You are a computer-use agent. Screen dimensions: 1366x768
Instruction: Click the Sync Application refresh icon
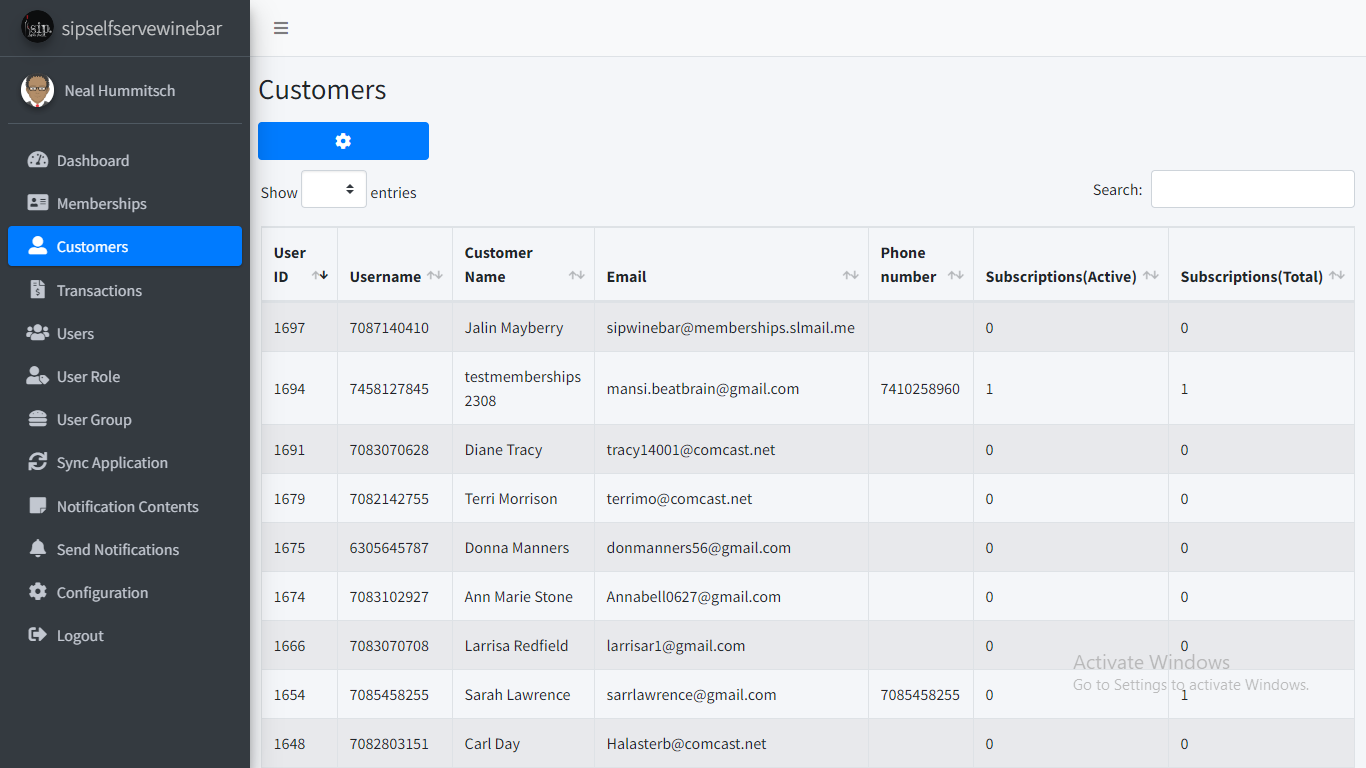[x=38, y=463]
